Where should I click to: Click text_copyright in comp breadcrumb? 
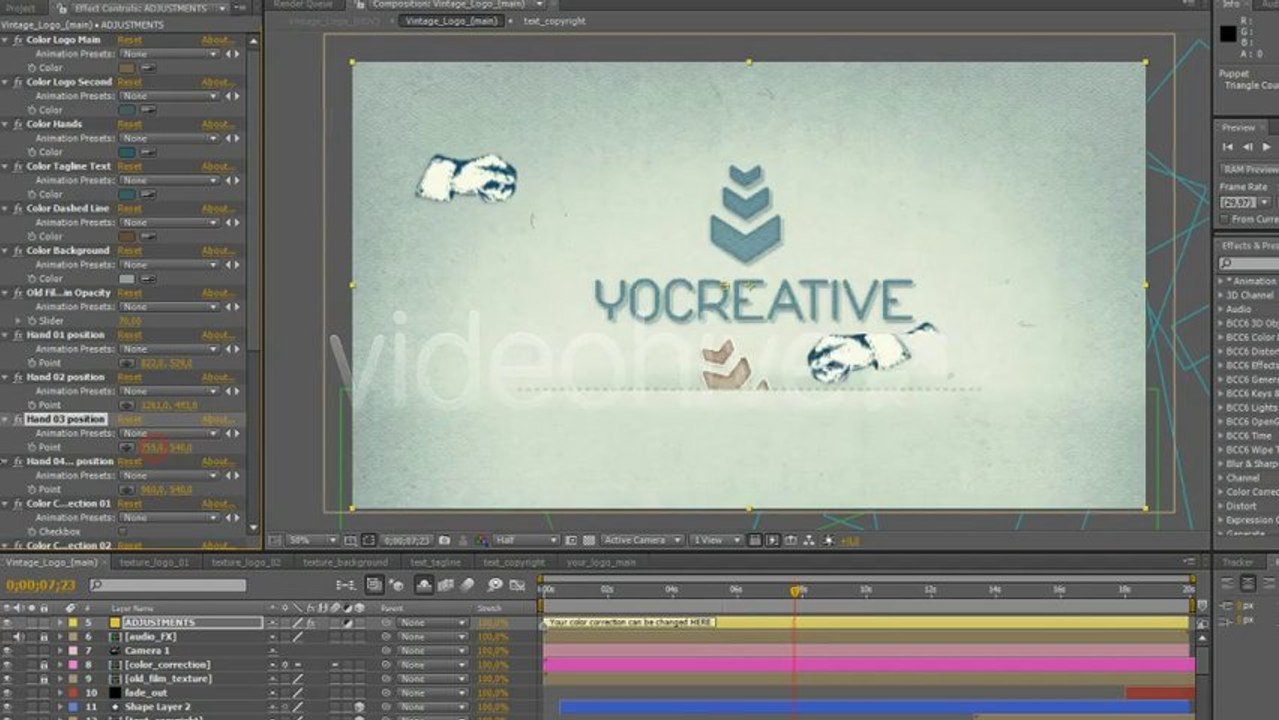pyautogui.click(x=554, y=21)
